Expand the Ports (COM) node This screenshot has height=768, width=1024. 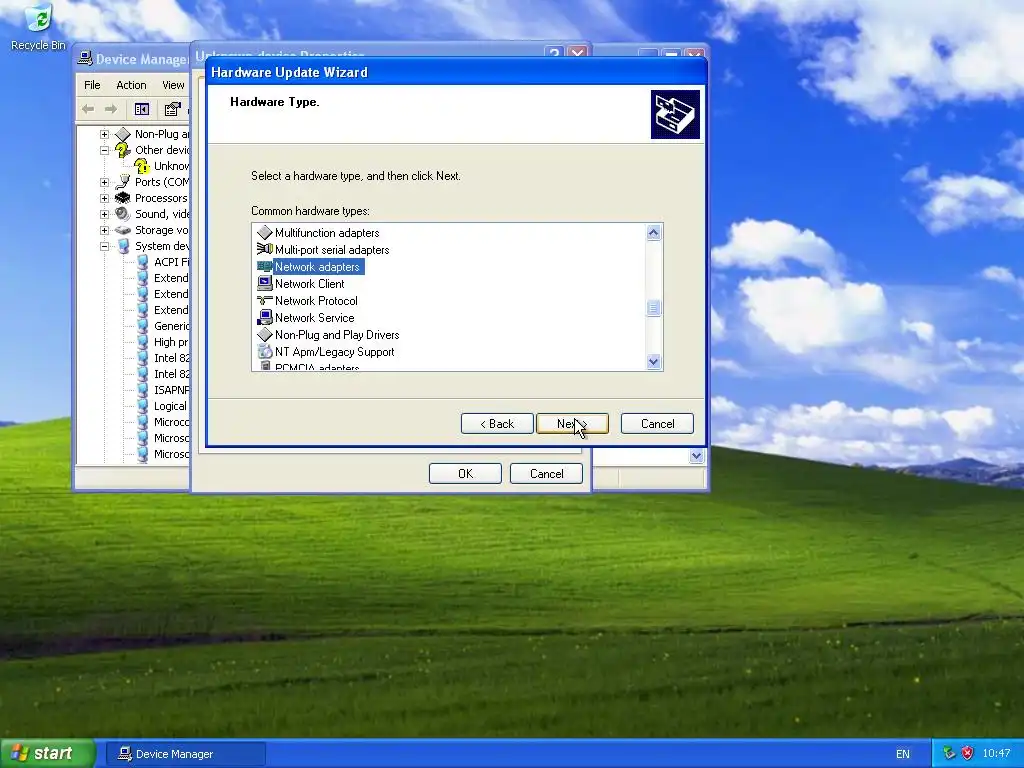click(104, 182)
